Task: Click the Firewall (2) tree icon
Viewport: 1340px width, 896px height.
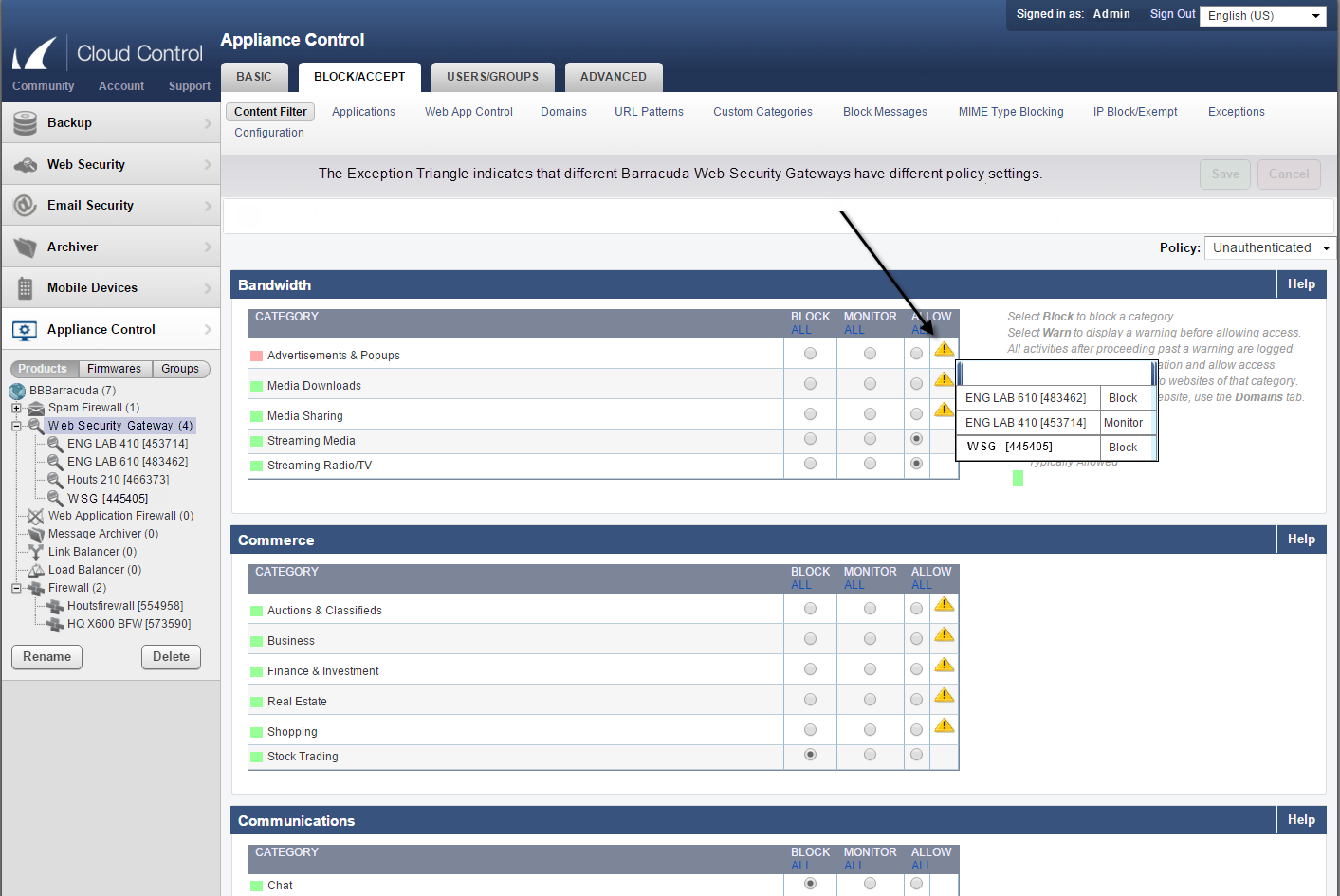Action: point(36,588)
